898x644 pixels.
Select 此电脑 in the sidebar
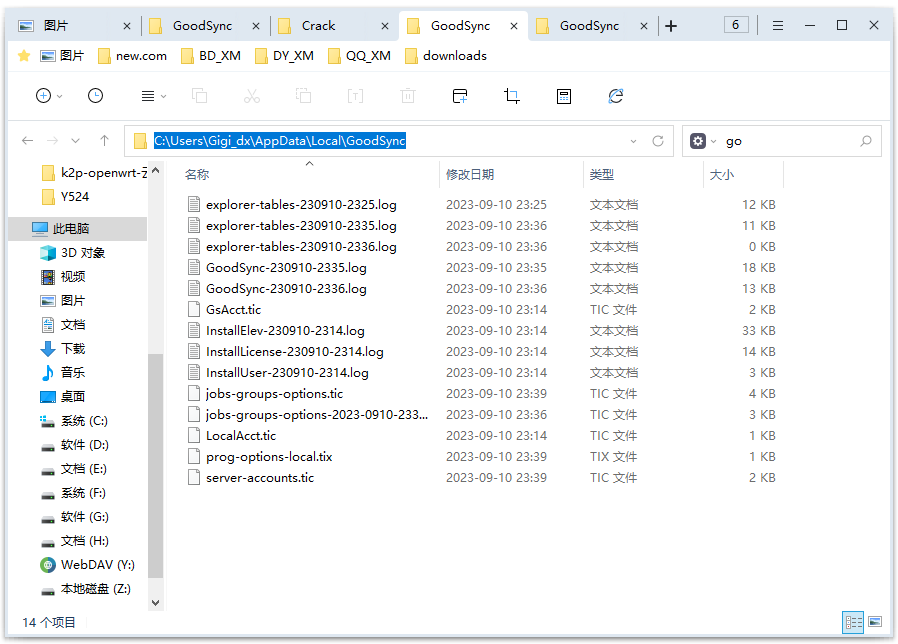(77, 229)
